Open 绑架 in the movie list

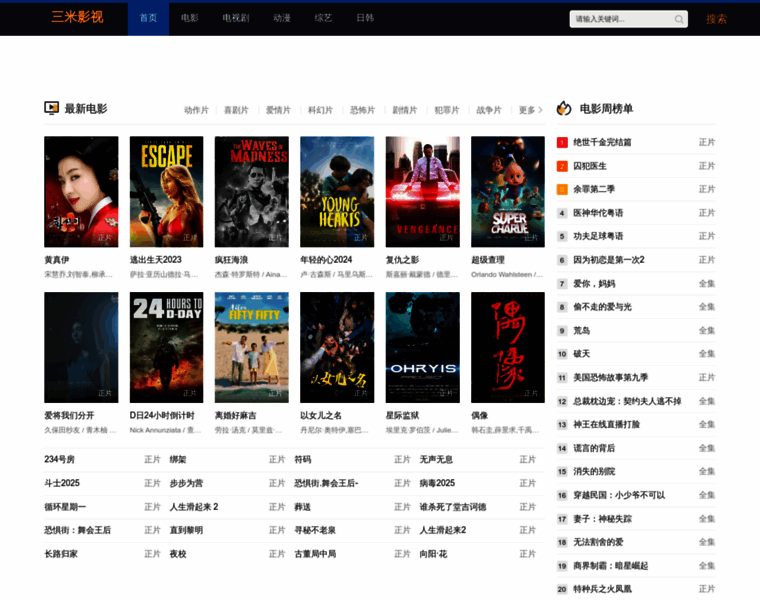(x=178, y=459)
